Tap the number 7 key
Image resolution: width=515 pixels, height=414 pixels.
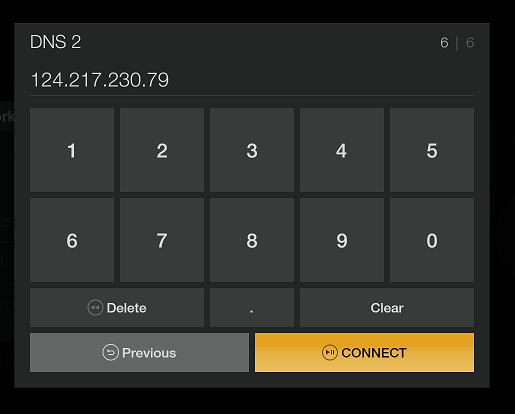click(162, 240)
